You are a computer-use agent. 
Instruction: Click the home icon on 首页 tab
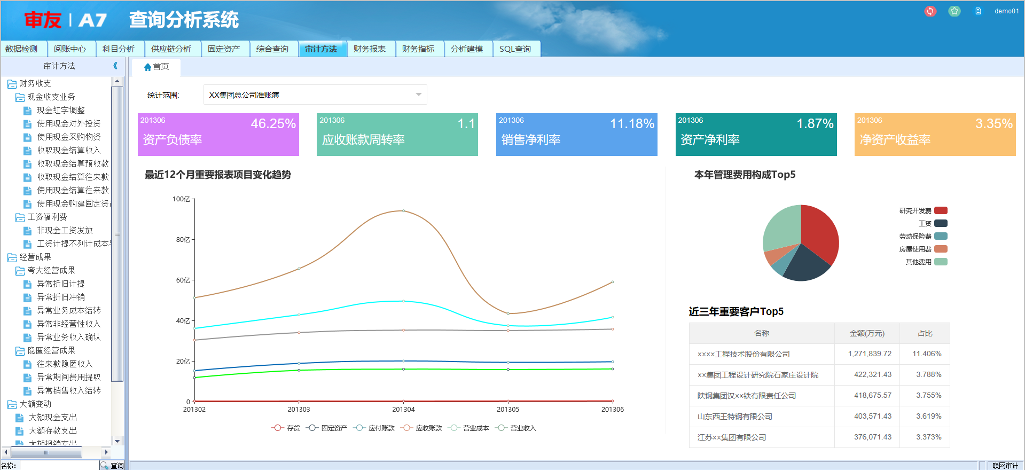click(148, 67)
